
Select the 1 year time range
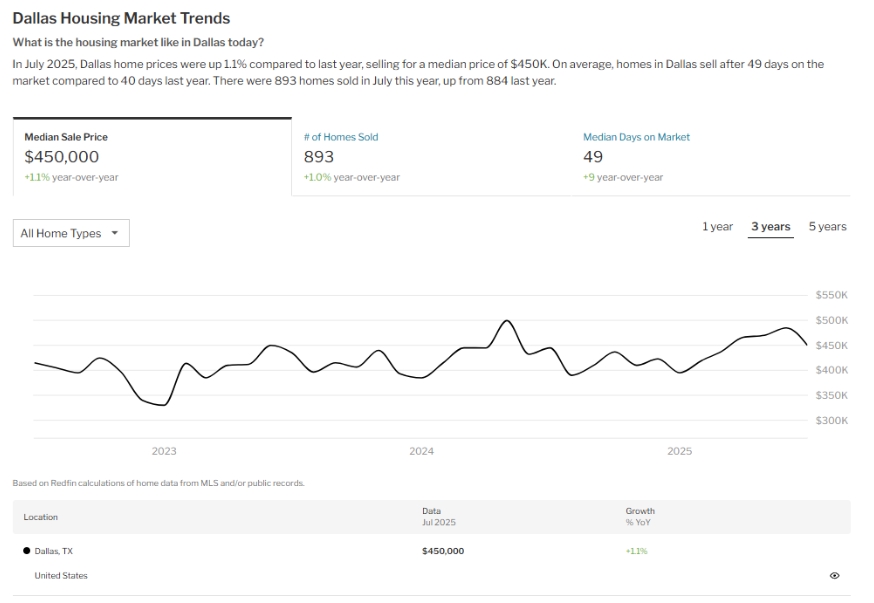(717, 227)
